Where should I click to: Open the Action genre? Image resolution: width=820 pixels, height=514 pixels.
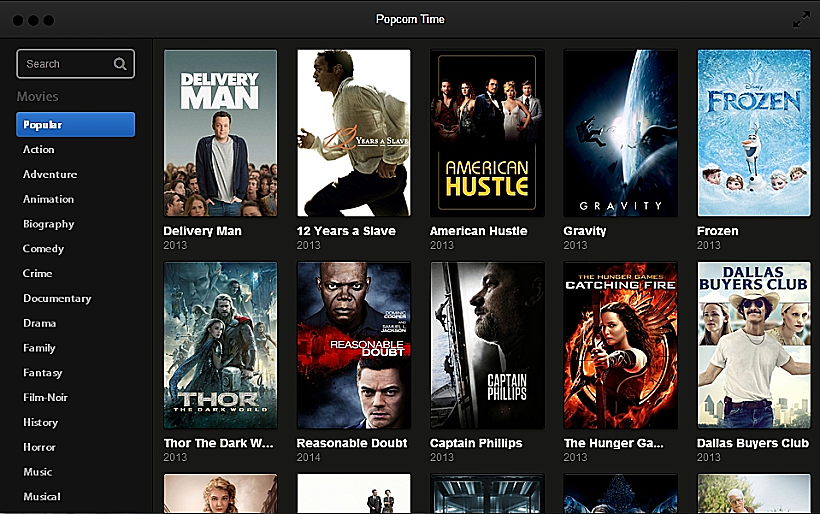tap(39, 149)
